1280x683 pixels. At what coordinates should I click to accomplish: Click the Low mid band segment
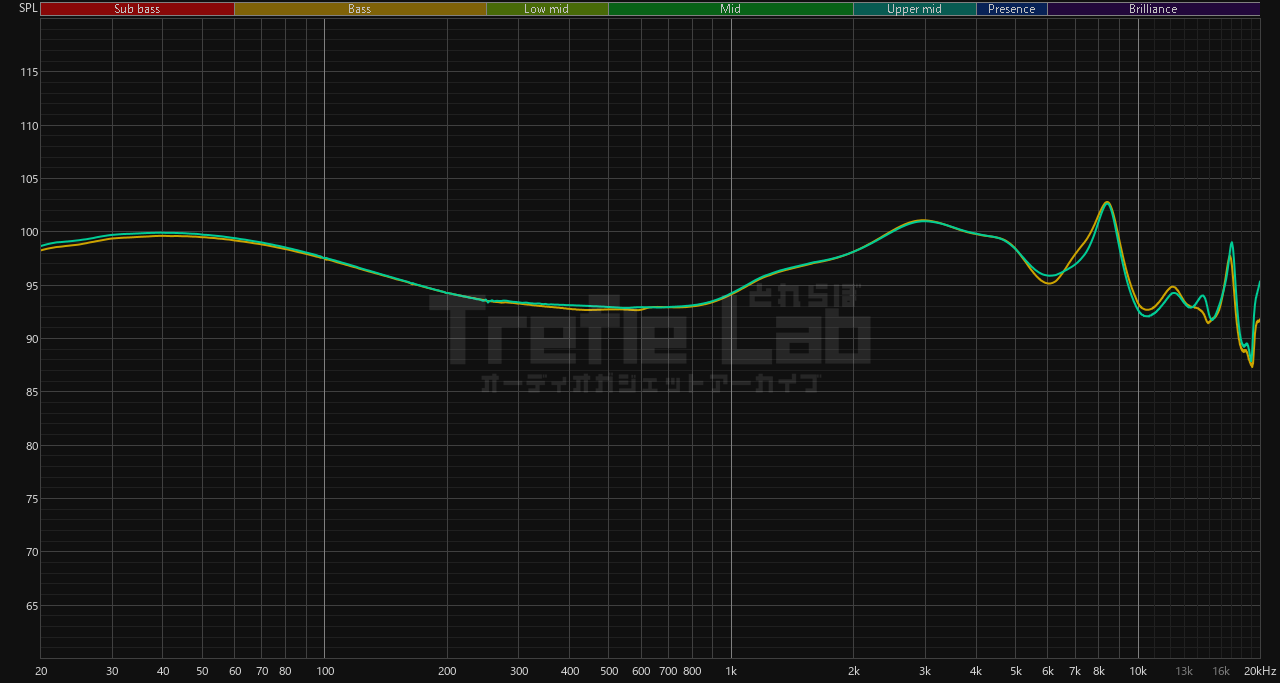coord(546,9)
